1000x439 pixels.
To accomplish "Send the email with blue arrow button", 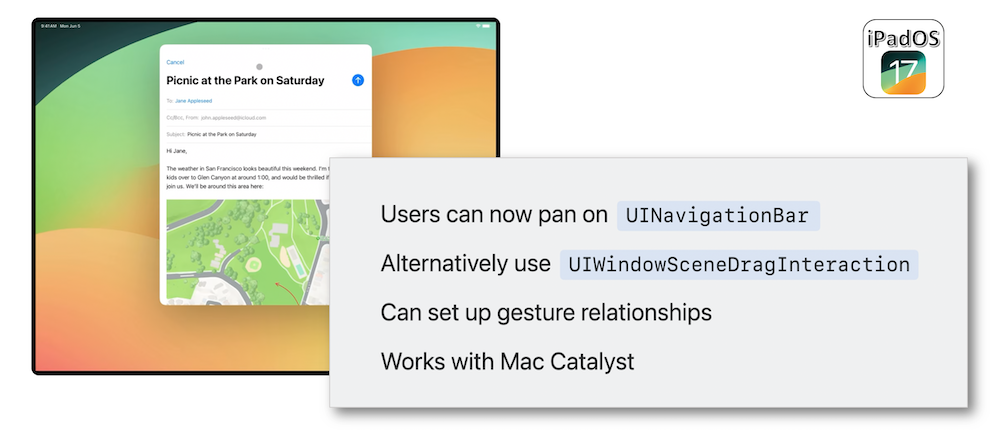I will (358, 80).
